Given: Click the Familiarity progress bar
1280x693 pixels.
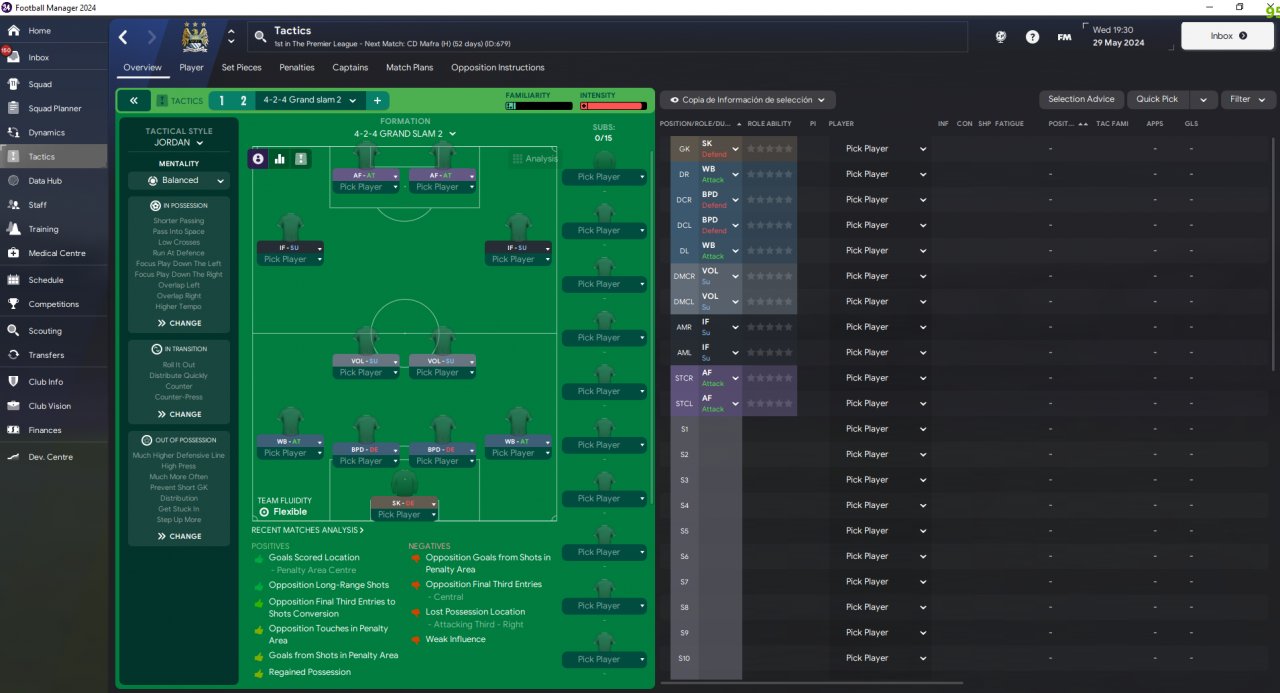Looking at the screenshot, I should click(538, 105).
